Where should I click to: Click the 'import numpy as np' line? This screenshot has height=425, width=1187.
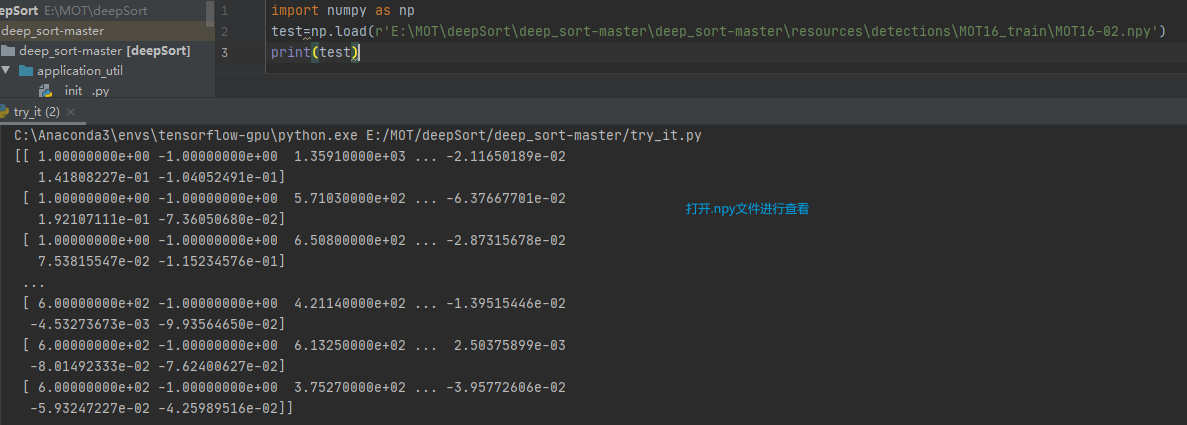(x=342, y=11)
